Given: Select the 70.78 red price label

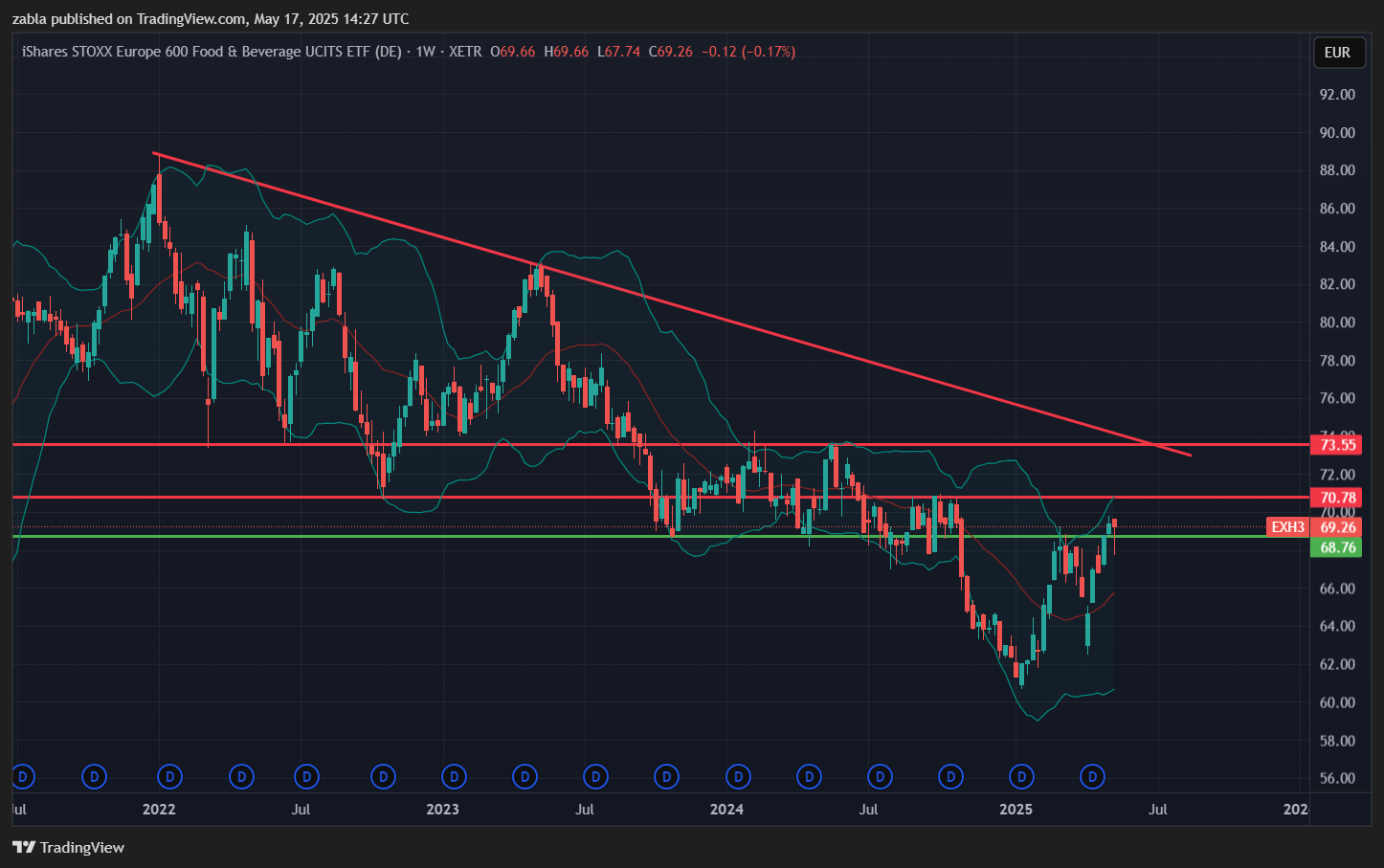Looking at the screenshot, I should click(x=1337, y=498).
